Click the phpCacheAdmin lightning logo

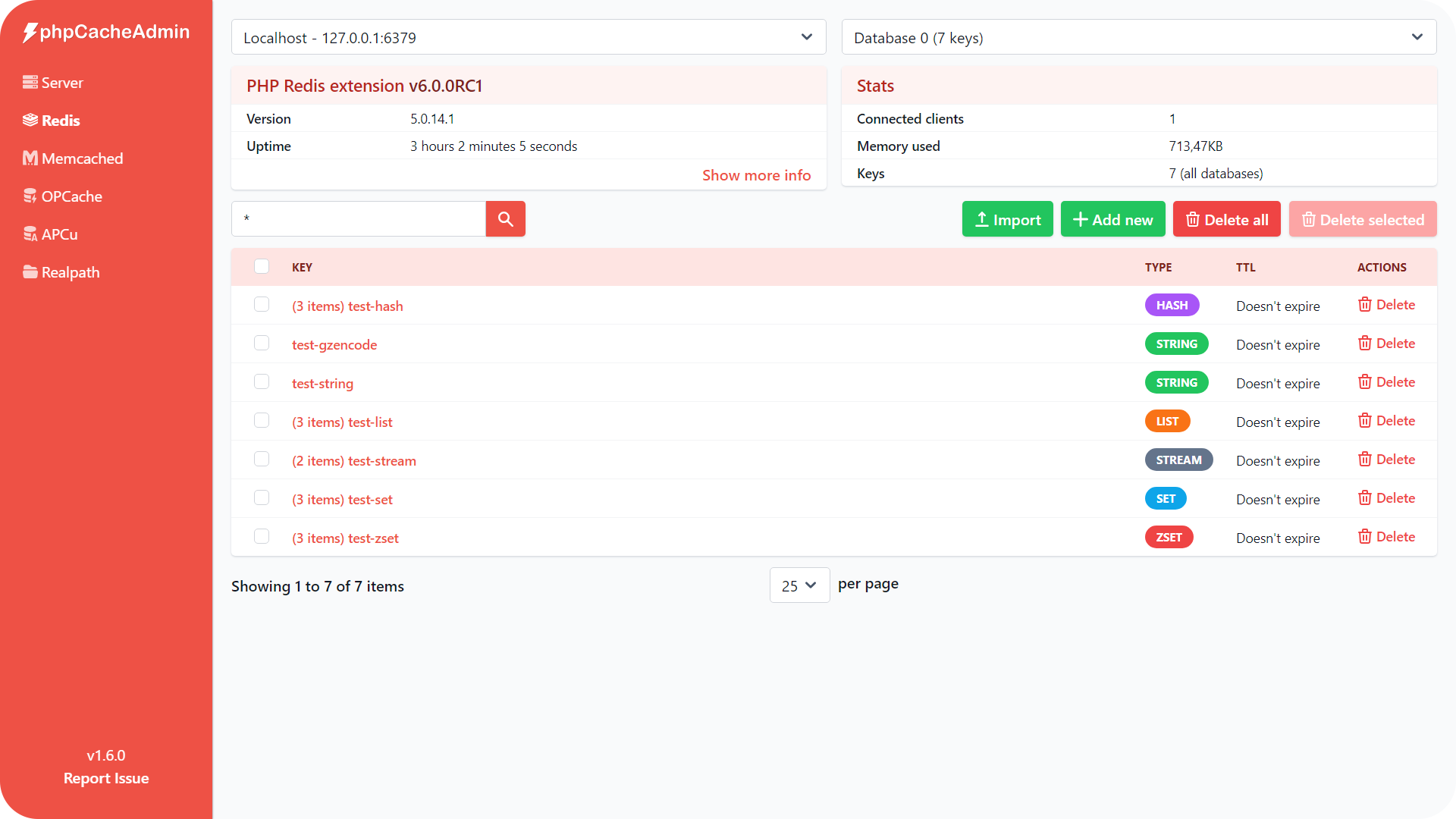[x=30, y=32]
